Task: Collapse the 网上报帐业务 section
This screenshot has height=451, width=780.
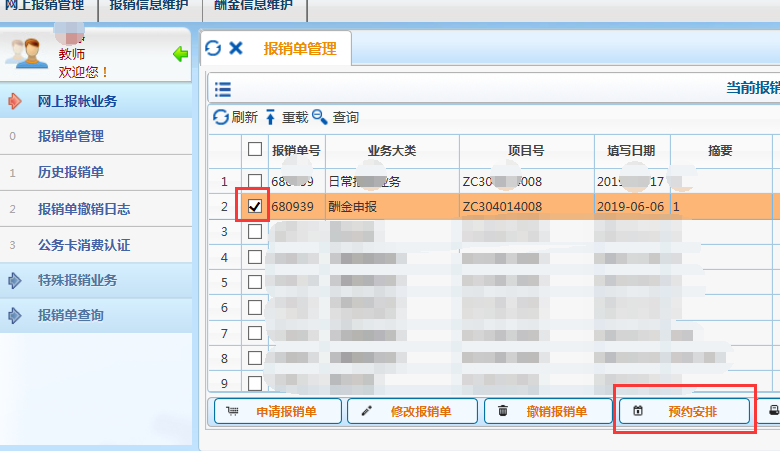Action: coord(77,101)
